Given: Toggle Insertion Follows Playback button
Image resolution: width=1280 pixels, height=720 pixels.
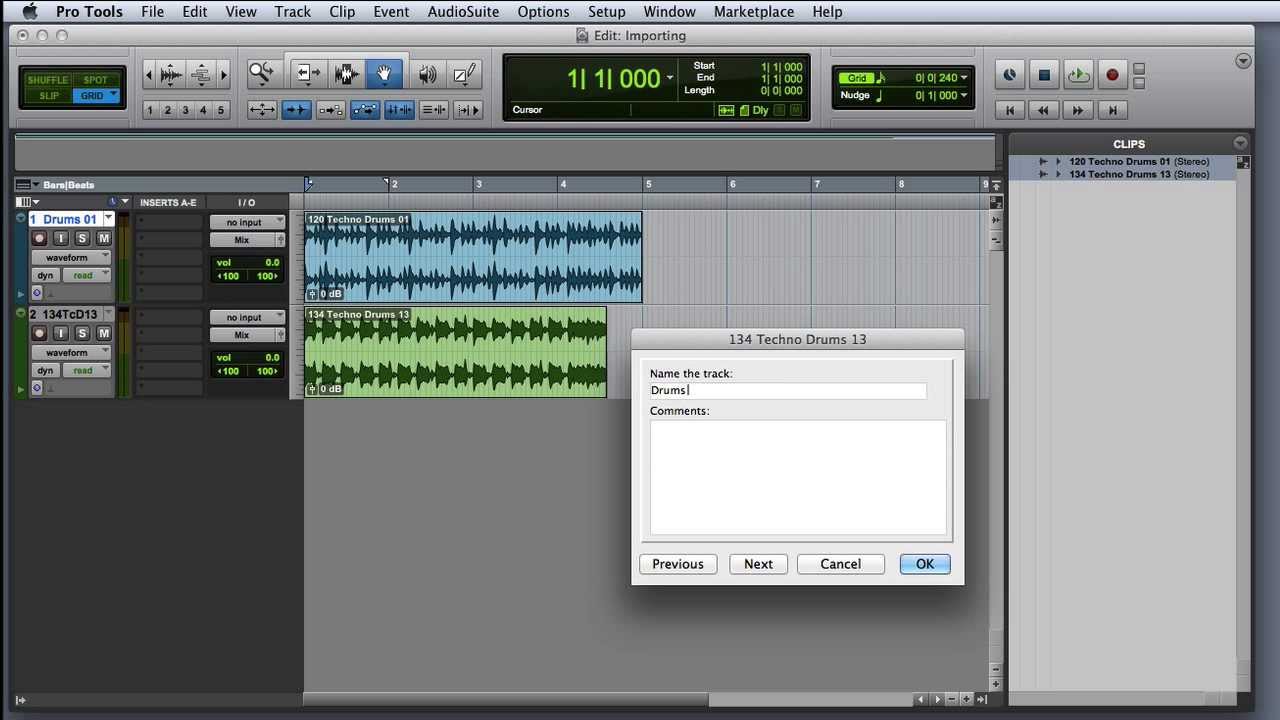Looking at the screenshot, I should [467, 110].
